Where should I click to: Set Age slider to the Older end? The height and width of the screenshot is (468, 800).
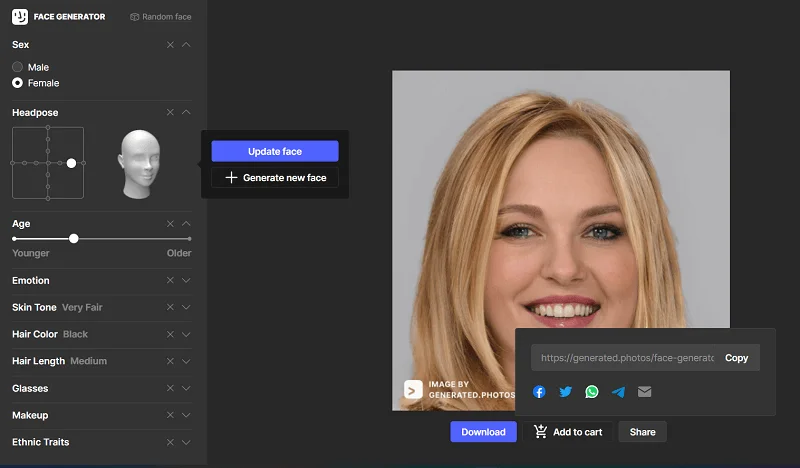[x=189, y=238]
